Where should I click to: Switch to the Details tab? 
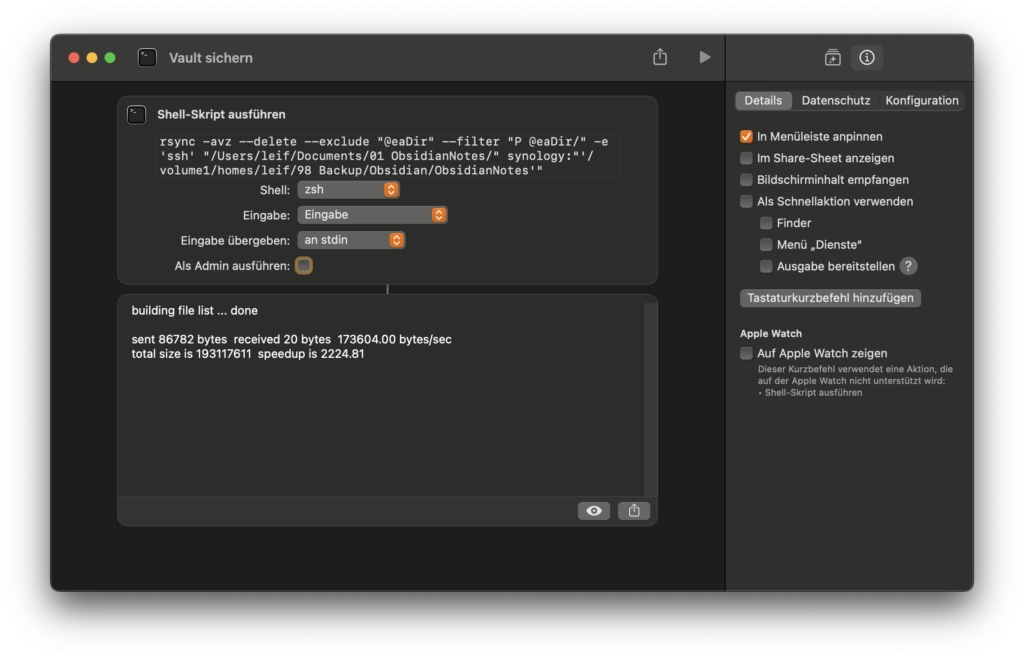[x=763, y=101]
